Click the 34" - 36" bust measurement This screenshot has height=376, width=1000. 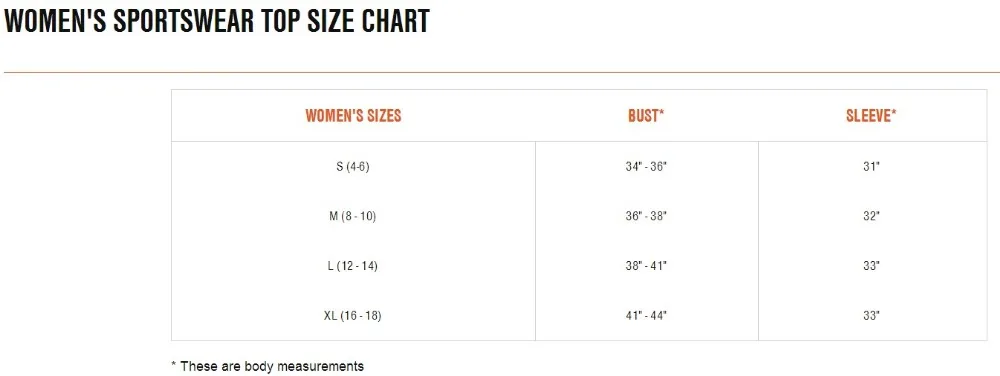click(646, 166)
